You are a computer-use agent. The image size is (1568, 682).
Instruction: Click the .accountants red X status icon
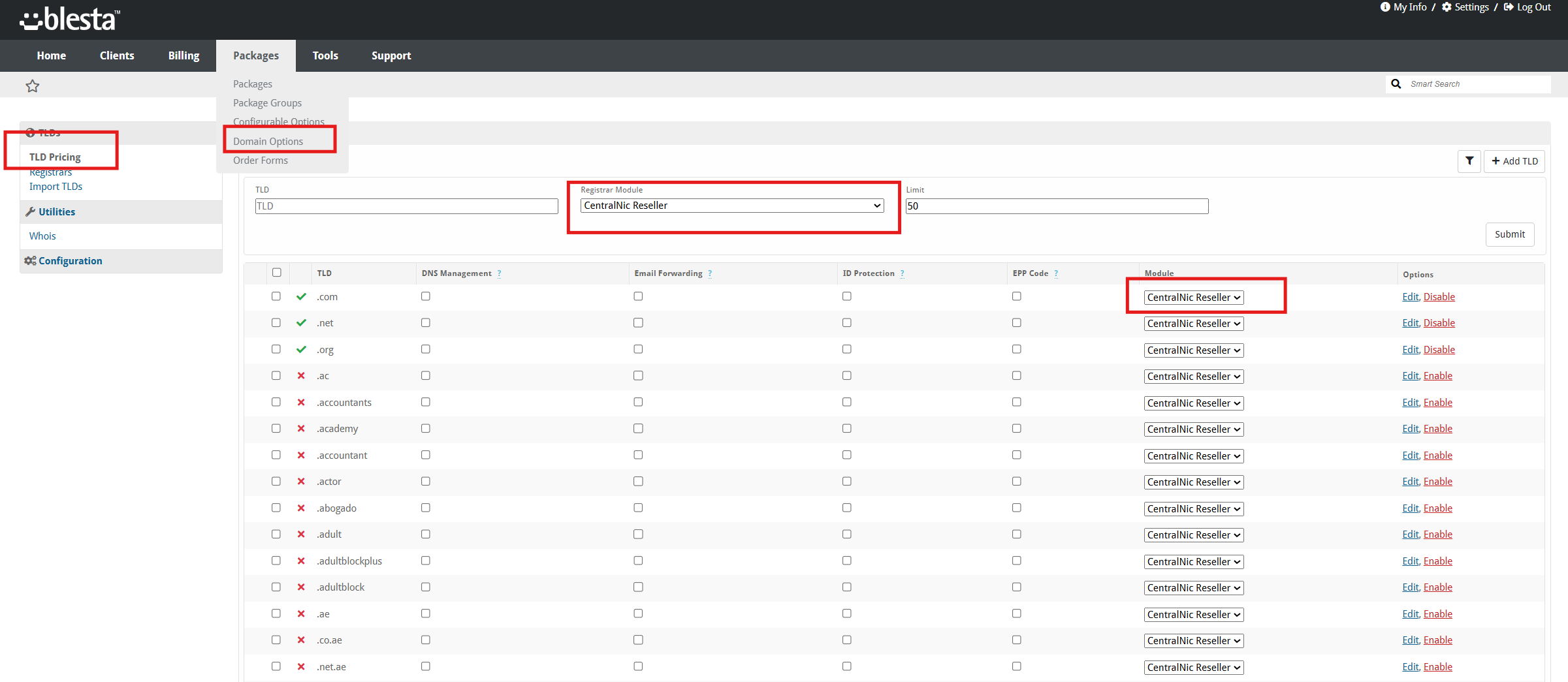click(x=301, y=402)
